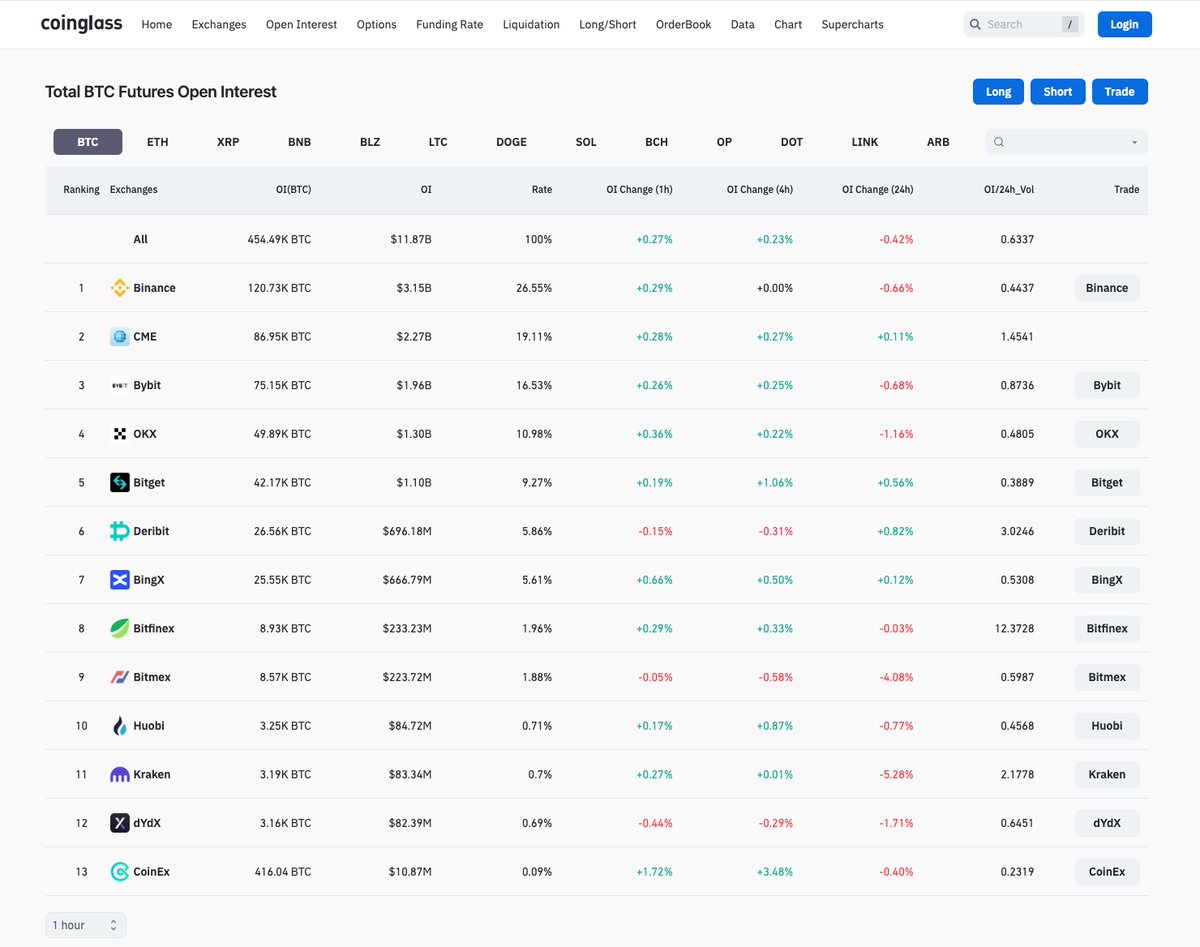
Task: Click the blue Trade button
Action: point(1119,91)
